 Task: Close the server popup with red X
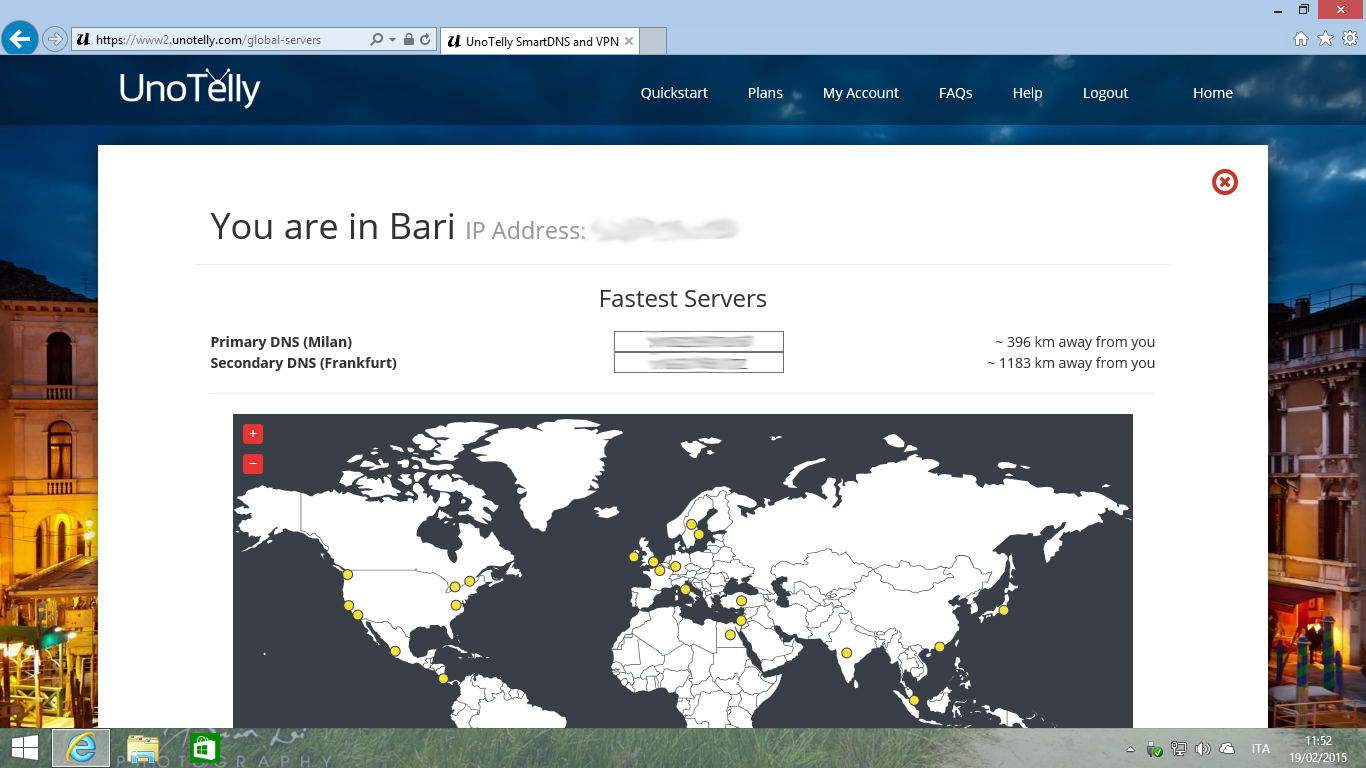[x=1225, y=182]
